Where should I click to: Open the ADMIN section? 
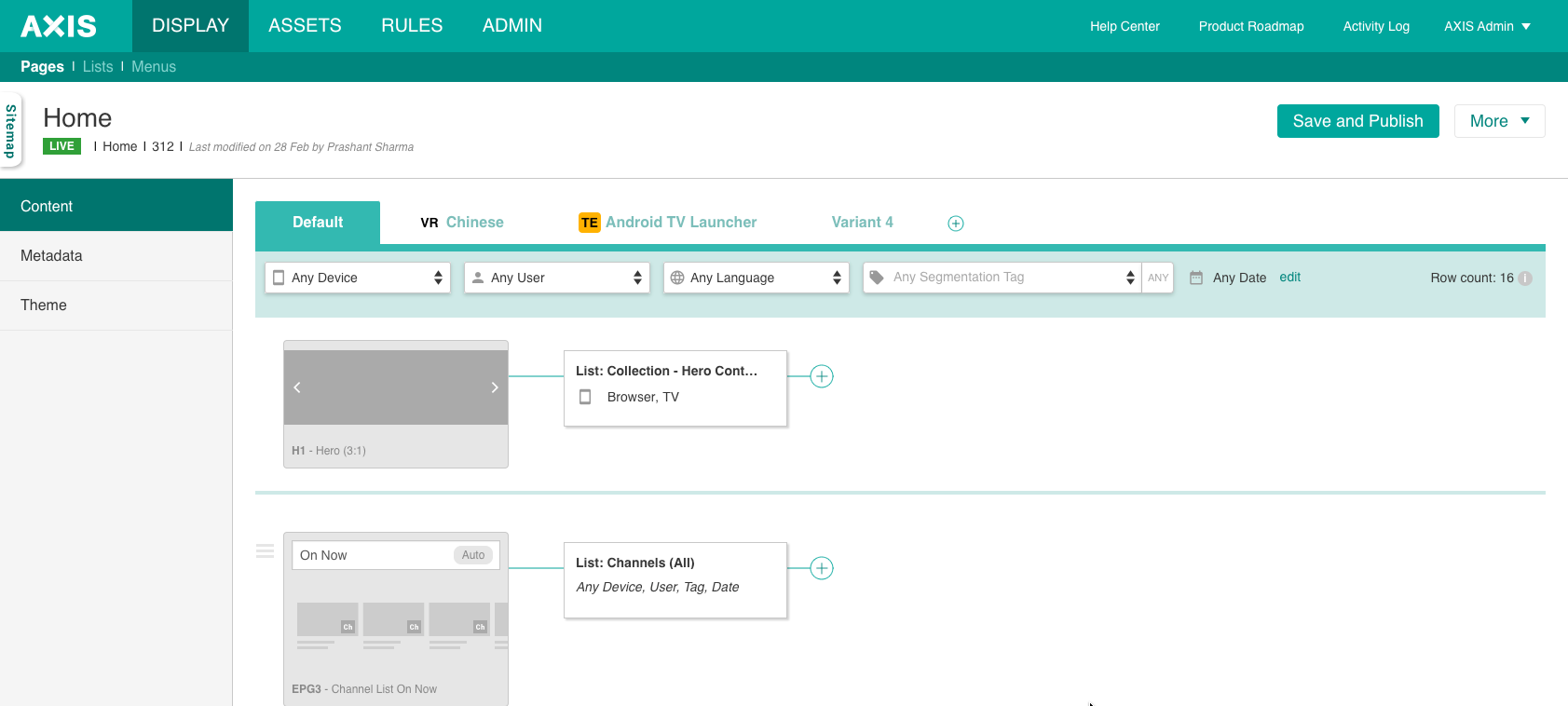(512, 26)
